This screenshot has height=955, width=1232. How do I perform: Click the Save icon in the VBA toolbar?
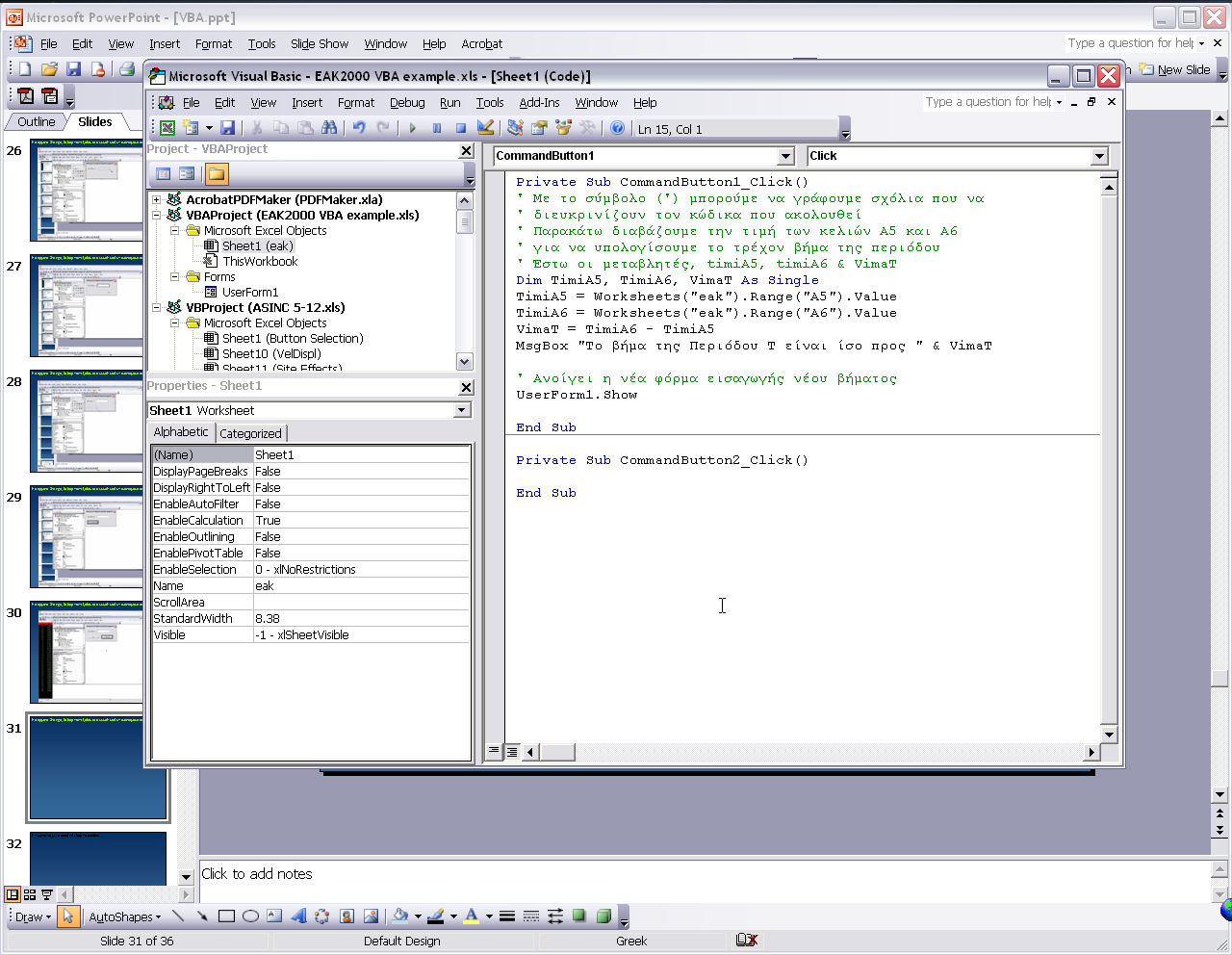click(x=228, y=128)
